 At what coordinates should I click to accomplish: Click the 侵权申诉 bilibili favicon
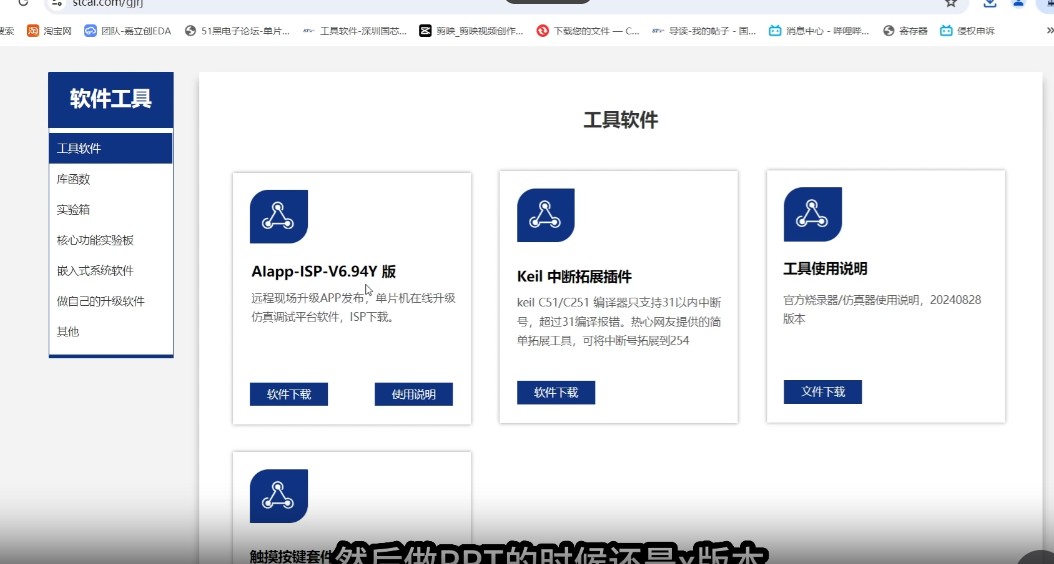click(946, 31)
